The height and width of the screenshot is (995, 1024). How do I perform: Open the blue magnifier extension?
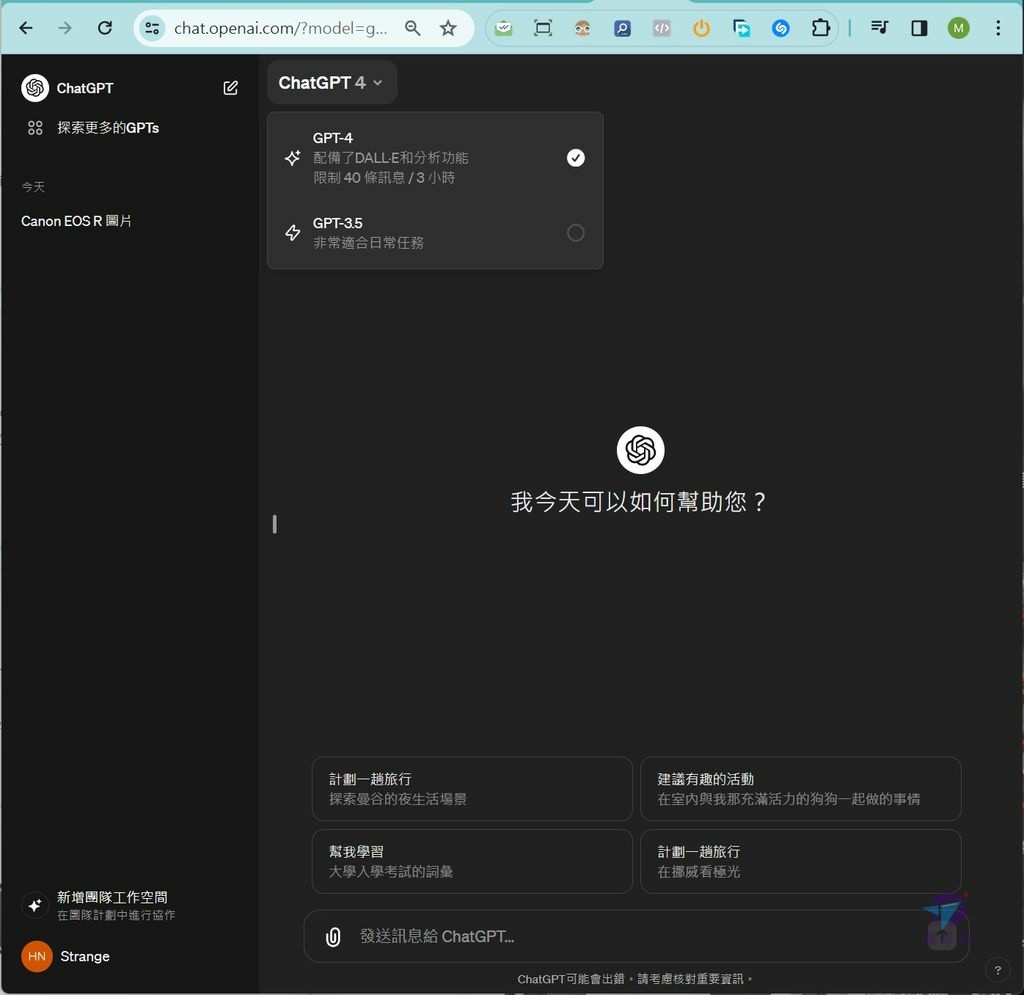622,28
